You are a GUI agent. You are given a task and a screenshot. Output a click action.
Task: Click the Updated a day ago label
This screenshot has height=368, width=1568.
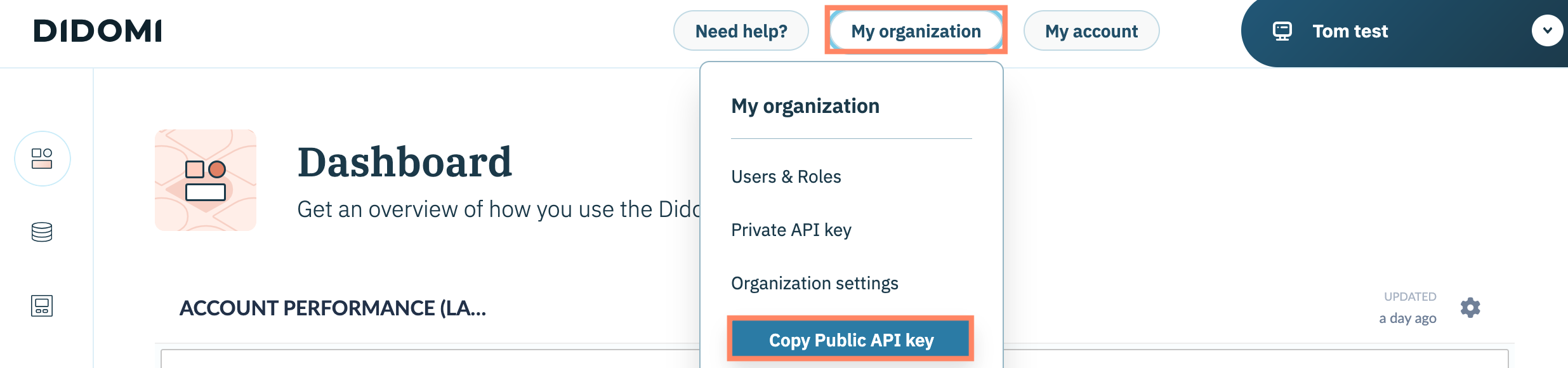click(x=1408, y=308)
